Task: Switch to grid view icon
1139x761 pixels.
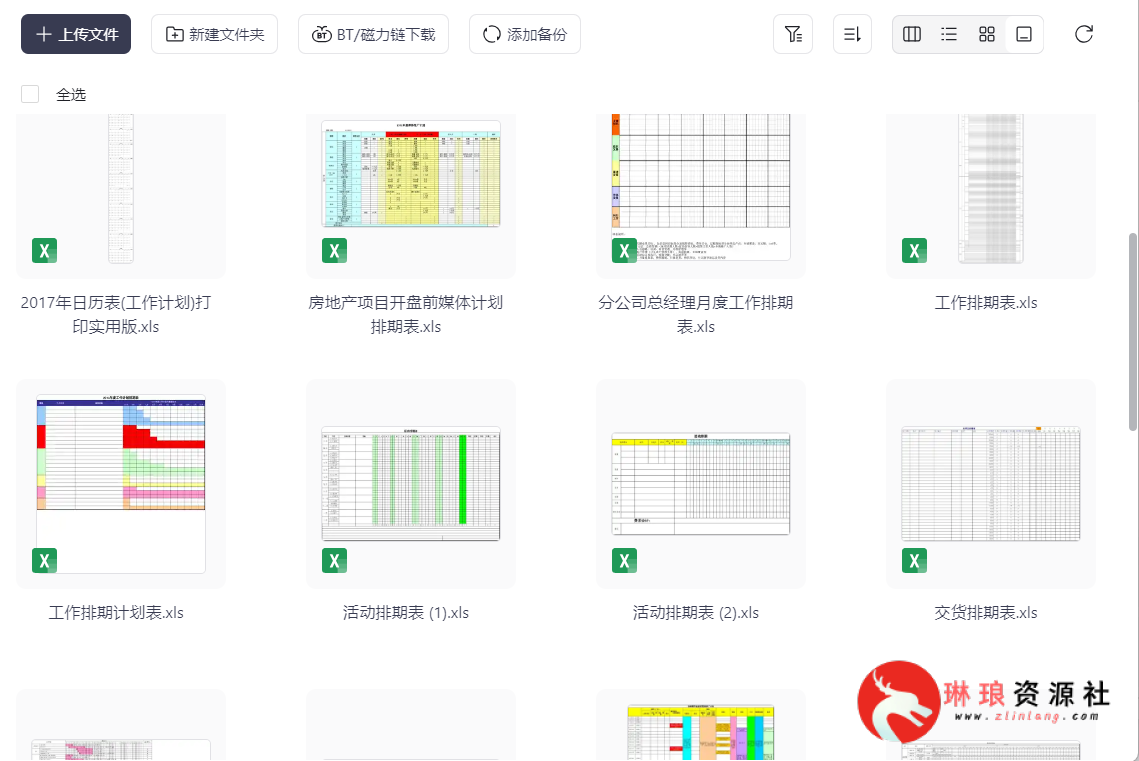Action: [986, 34]
